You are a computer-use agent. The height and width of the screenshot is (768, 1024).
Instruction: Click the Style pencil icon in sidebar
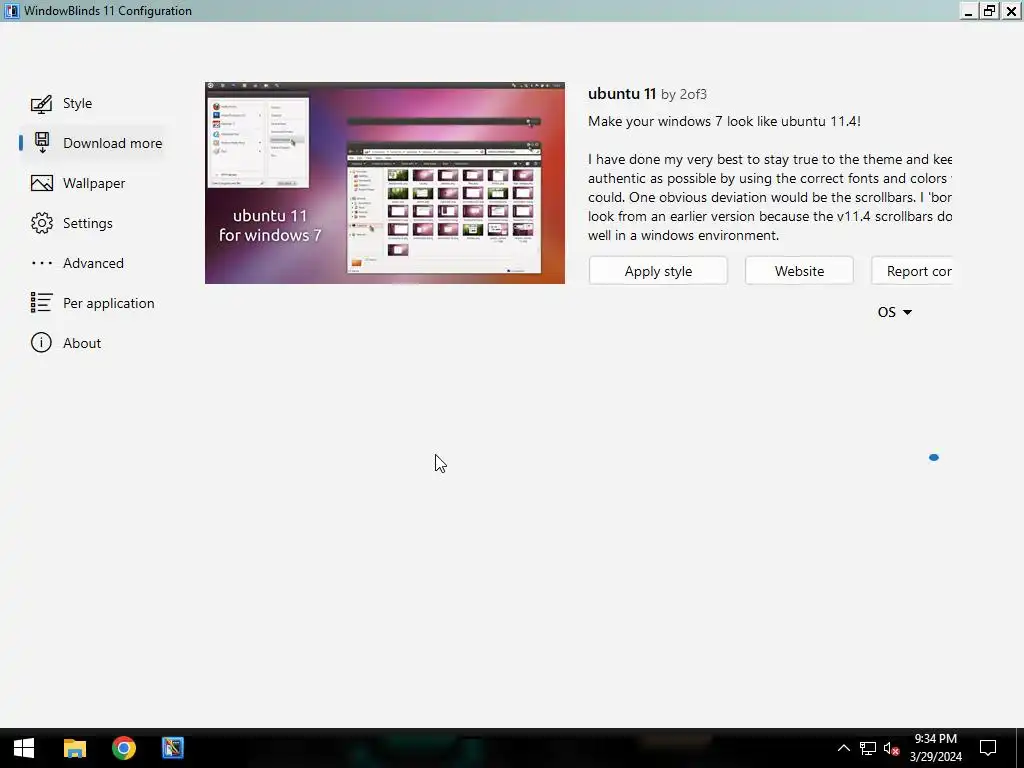[x=41, y=104]
